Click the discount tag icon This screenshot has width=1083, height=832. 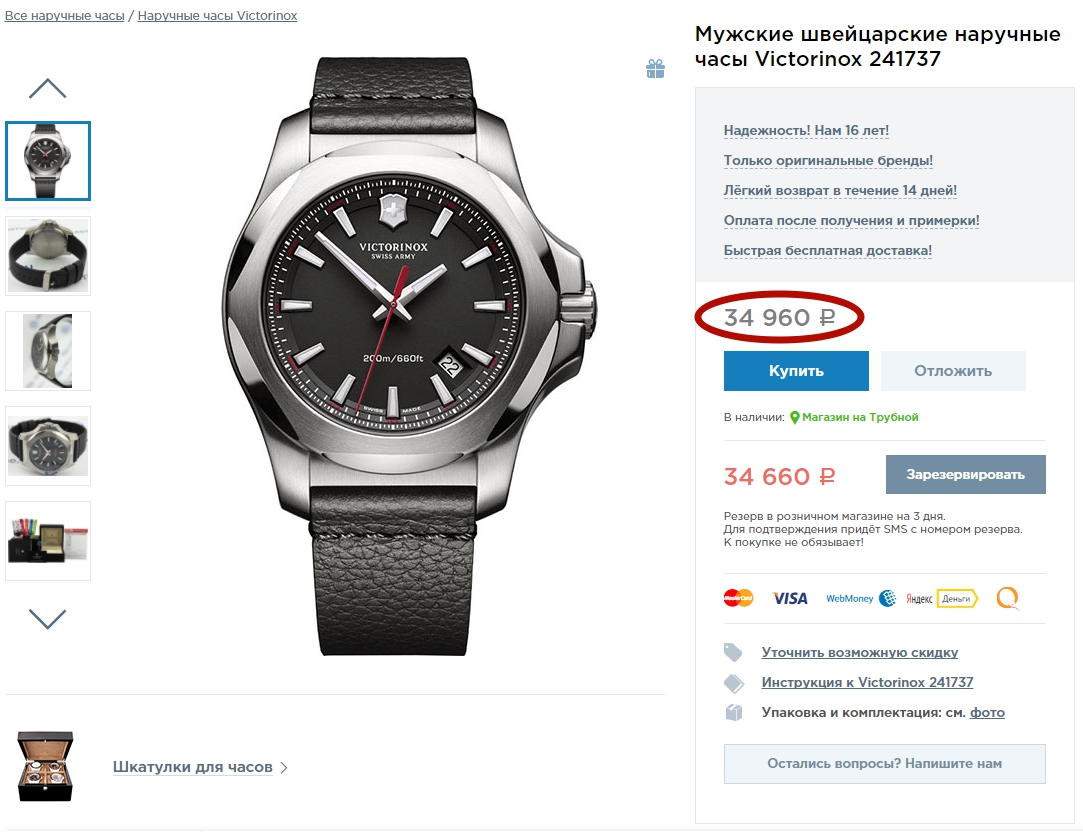point(734,653)
